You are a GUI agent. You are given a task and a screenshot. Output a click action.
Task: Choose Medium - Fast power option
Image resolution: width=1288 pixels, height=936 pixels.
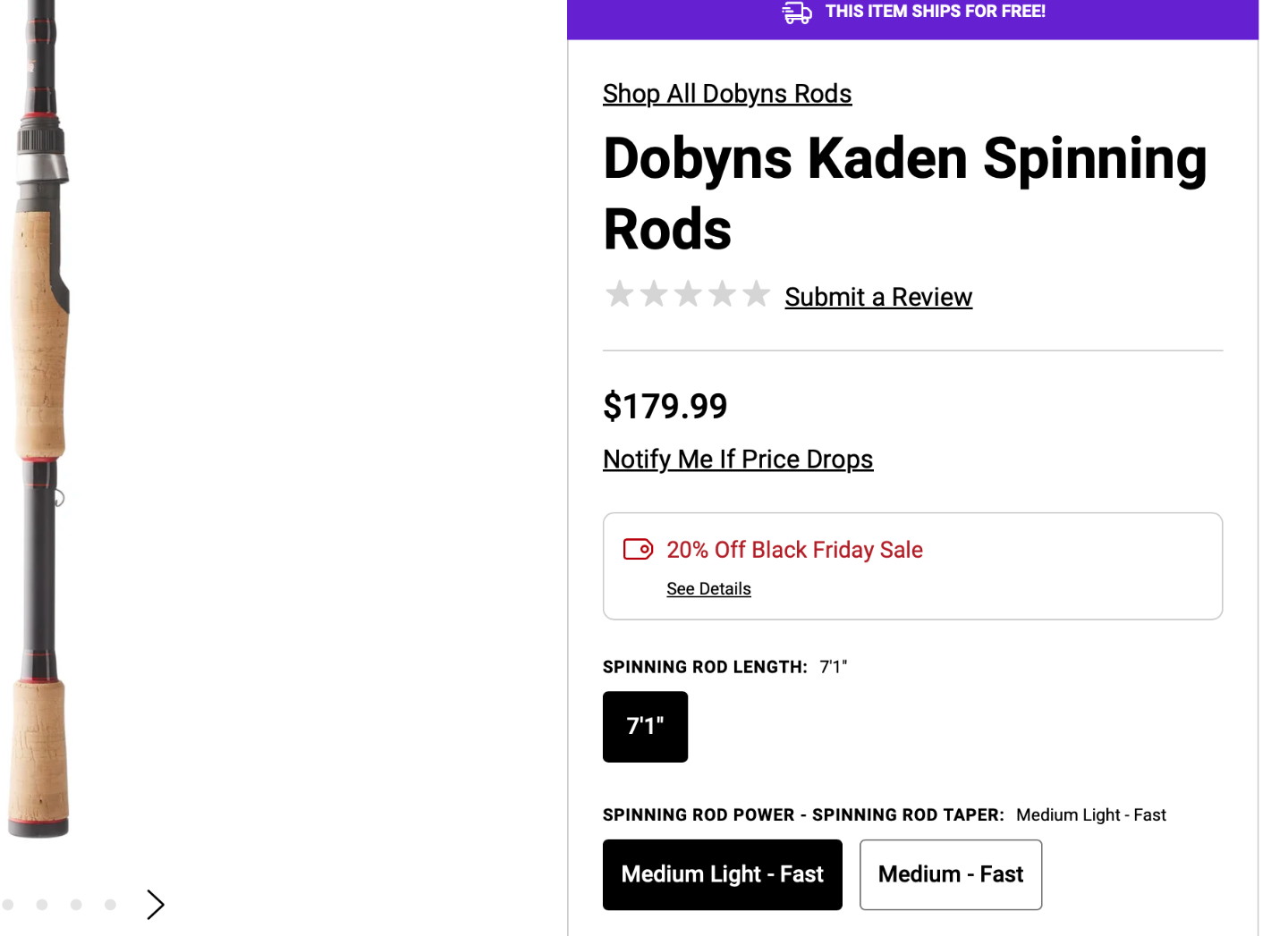(x=950, y=874)
